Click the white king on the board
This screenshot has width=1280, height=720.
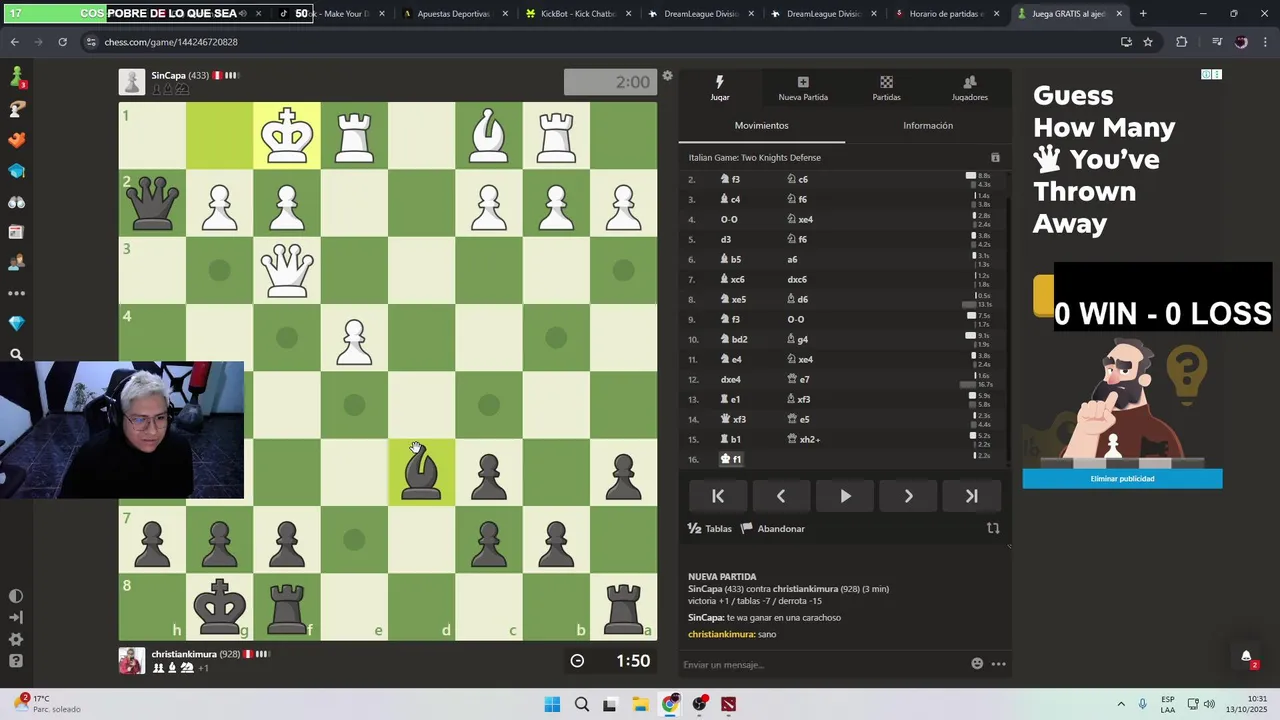tap(287, 136)
